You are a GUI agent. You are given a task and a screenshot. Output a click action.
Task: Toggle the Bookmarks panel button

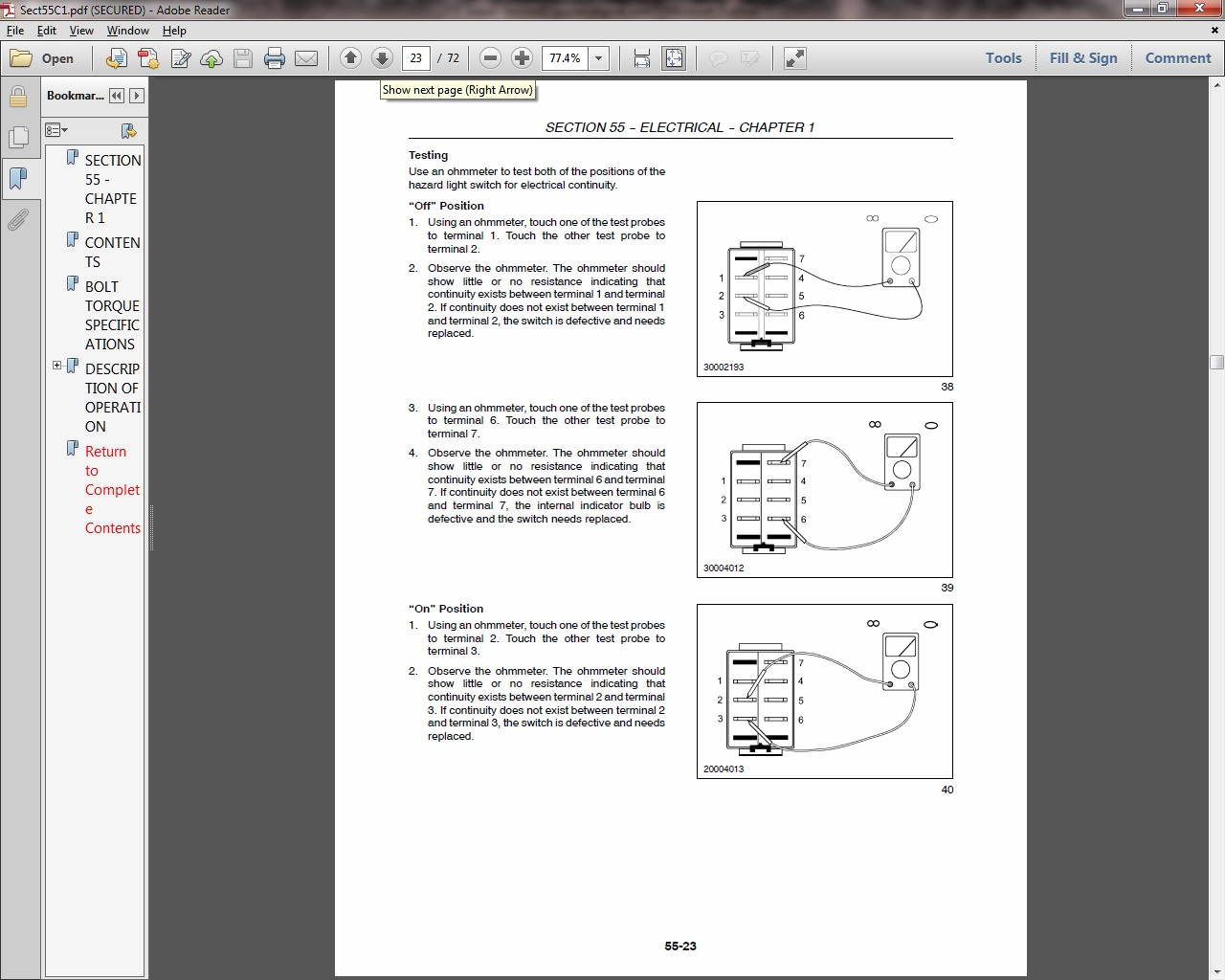(x=17, y=179)
